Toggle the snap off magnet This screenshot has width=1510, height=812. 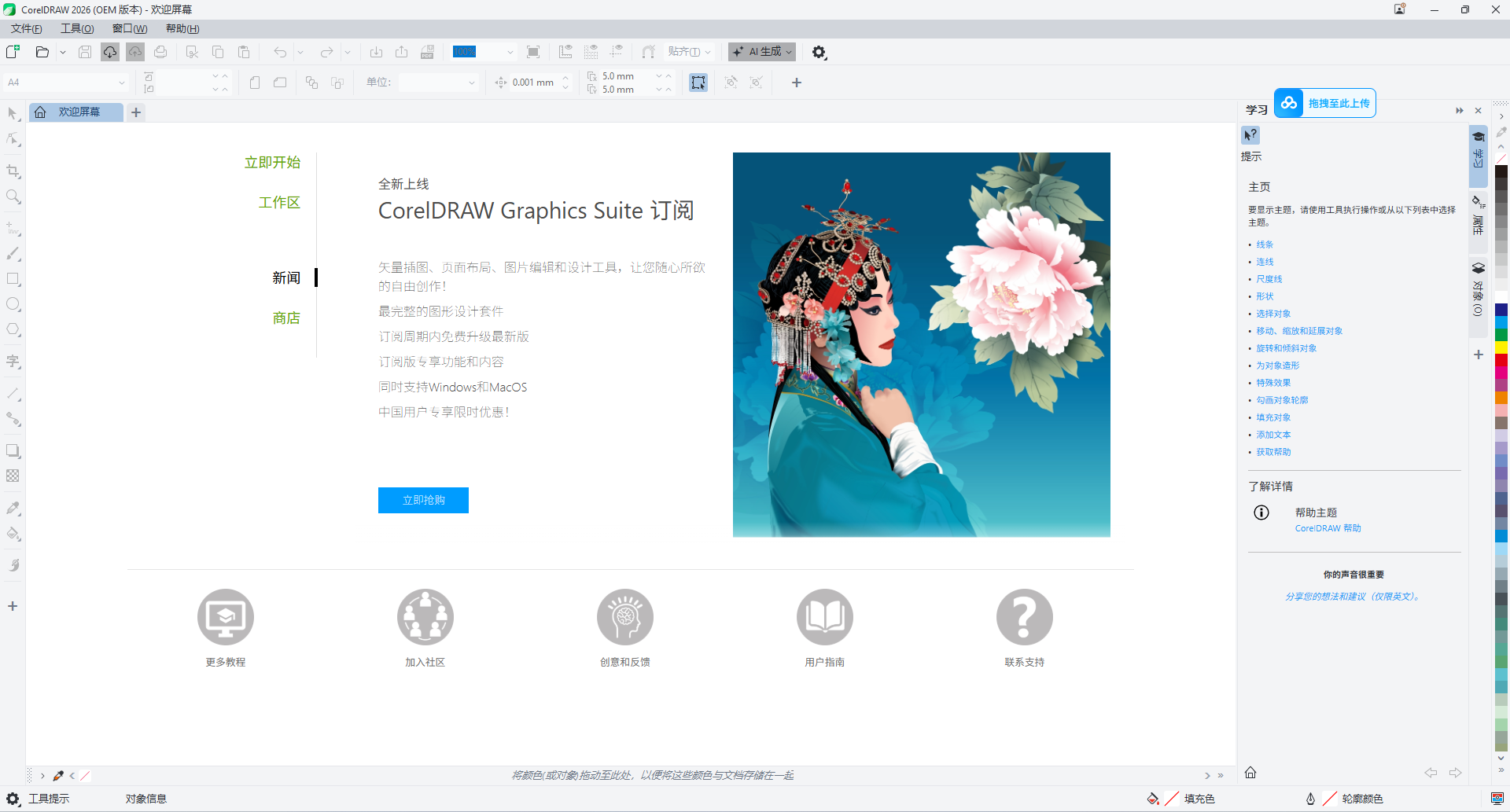(648, 52)
